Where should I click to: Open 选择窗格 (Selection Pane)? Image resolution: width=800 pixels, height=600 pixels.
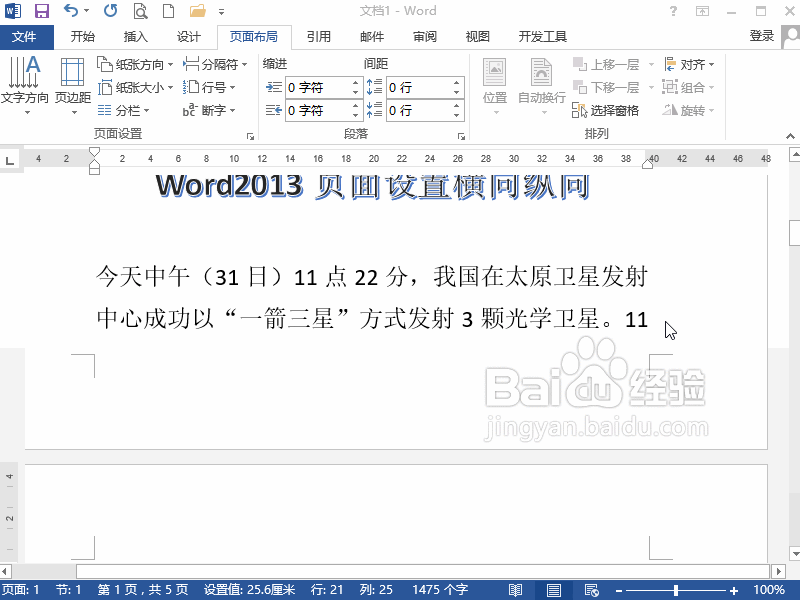click(x=611, y=110)
